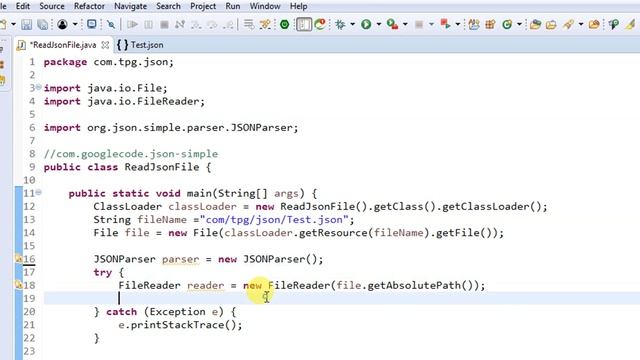Image resolution: width=640 pixels, height=360 pixels.
Task: Open the Help menu
Action: point(298,7)
